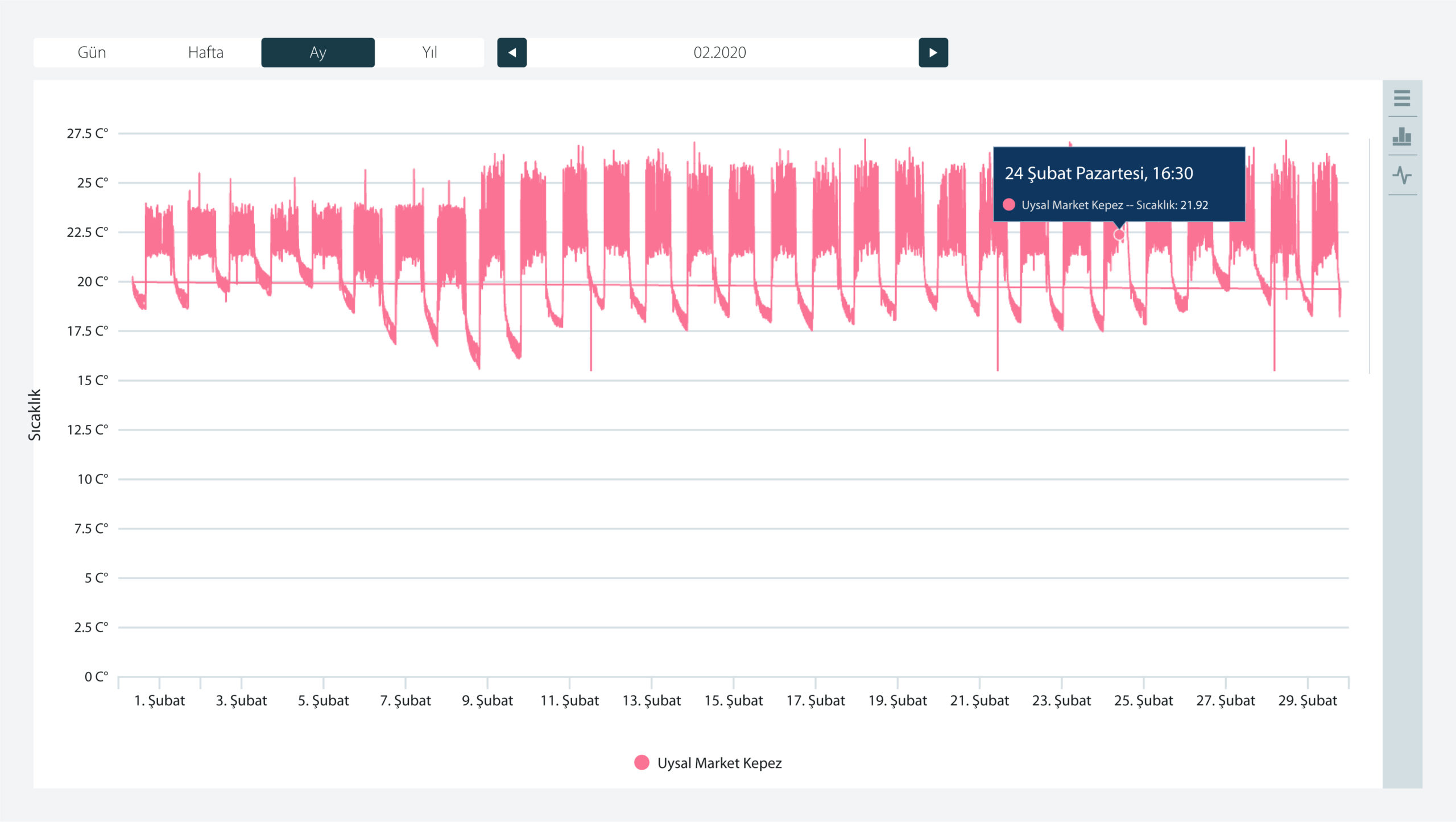Image resolution: width=1456 pixels, height=822 pixels.
Task: Click the Sıcaklık vertical axis title
Action: 35,415
